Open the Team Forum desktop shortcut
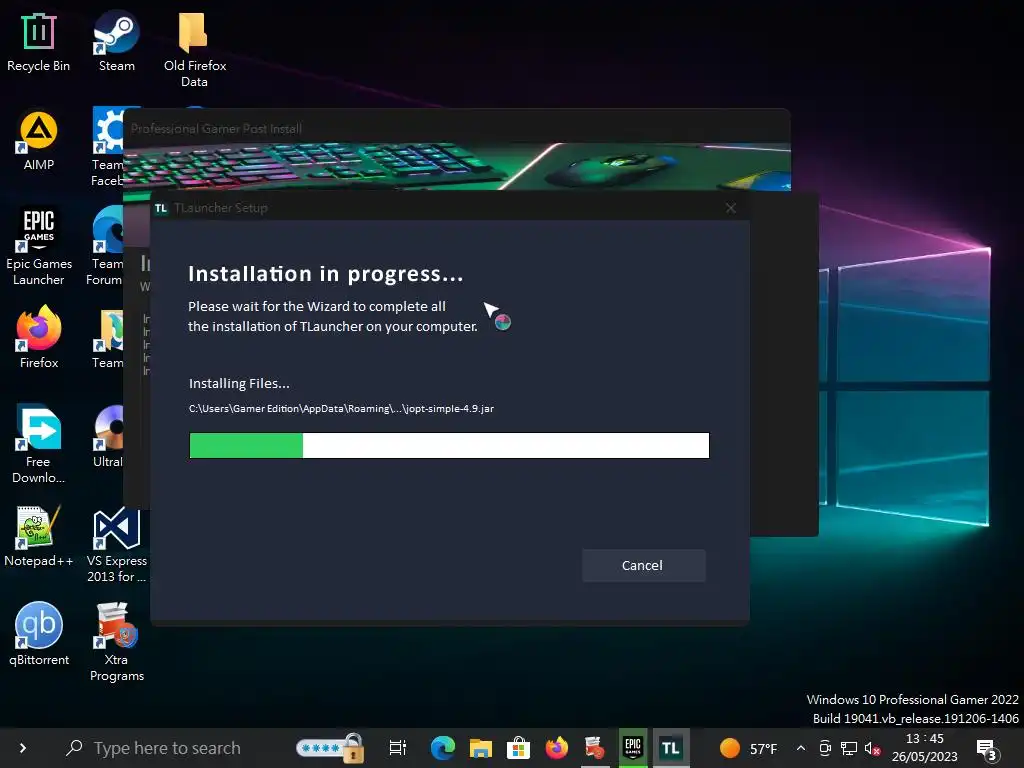The width and height of the screenshot is (1024, 768). (x=107, y=247)
